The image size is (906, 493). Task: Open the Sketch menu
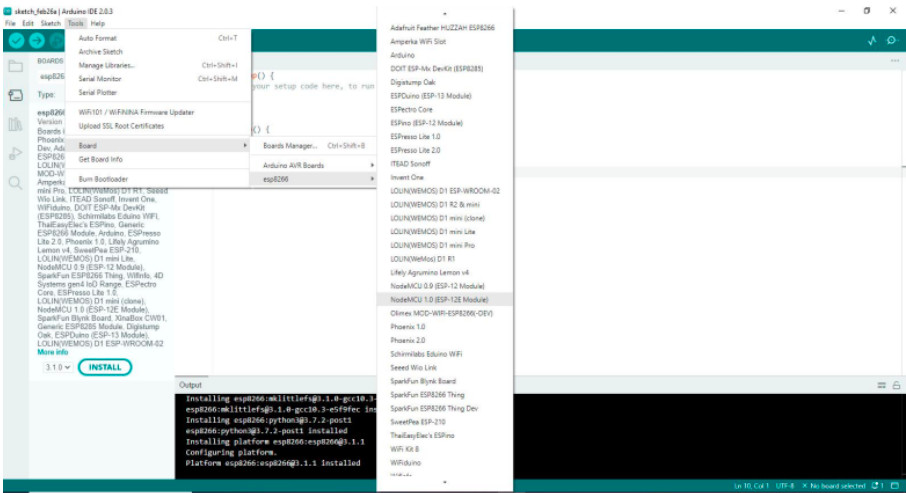pyautogui.click(x=50, y=24)
